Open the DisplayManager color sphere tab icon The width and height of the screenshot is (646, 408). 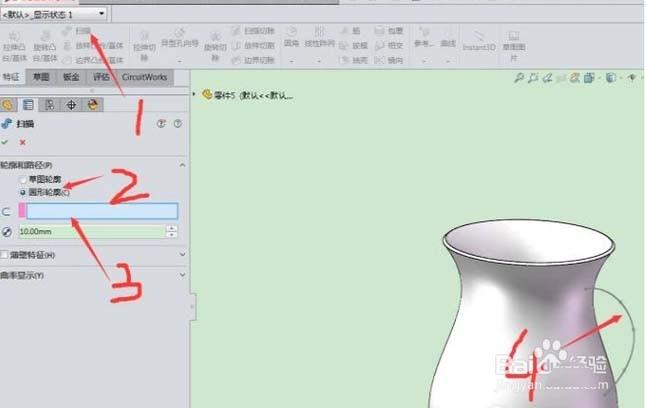click(x=93, y=105)
